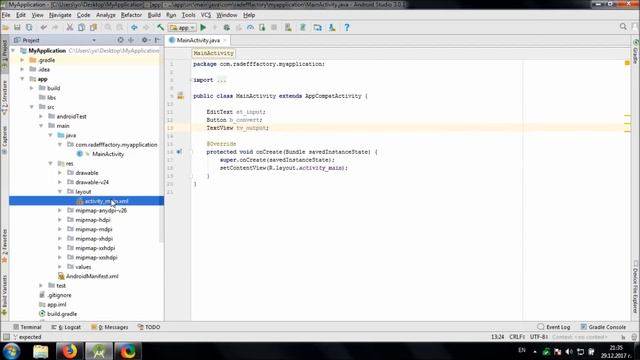This screenshot has height=360, width=640.
Task: Click the Debug app bug icon
Action: (227, 27)
